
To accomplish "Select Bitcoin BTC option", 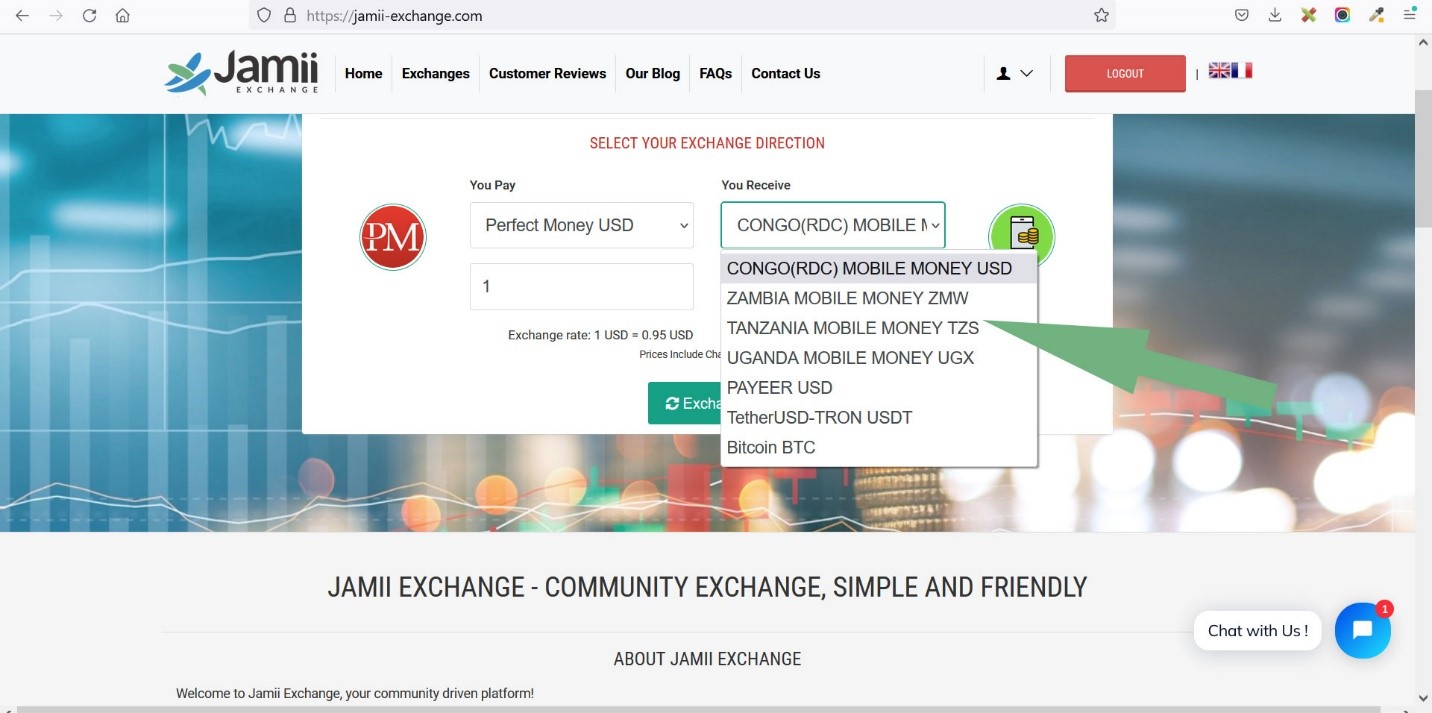I will [x=879, y=448].
